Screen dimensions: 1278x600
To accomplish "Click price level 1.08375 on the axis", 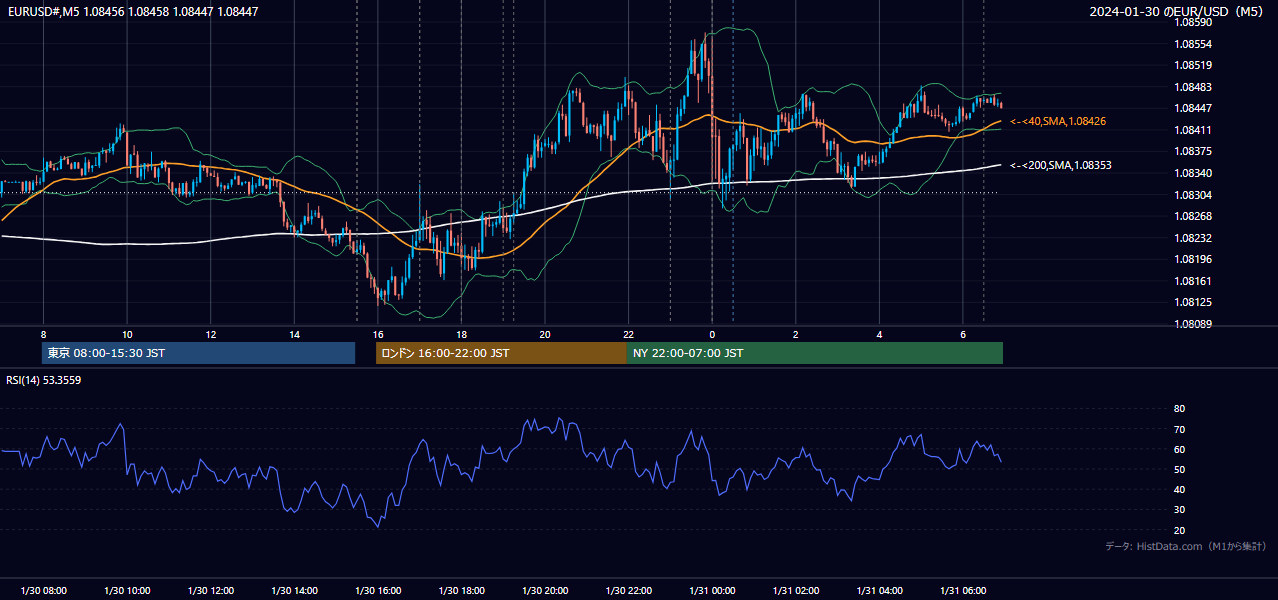I will pyautogui.click(x=1193, y=151).
